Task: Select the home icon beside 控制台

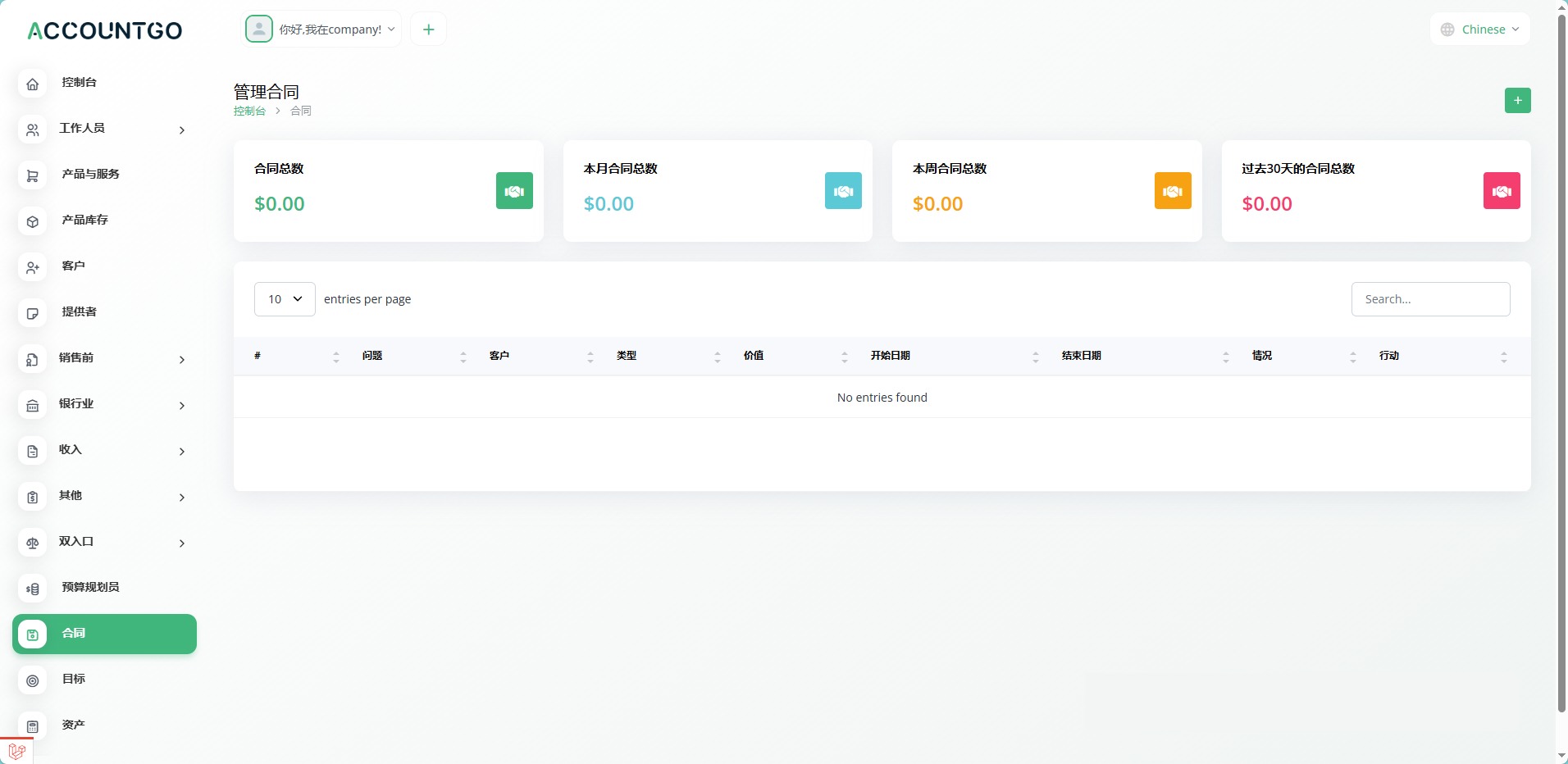Action: click(32, 84)
